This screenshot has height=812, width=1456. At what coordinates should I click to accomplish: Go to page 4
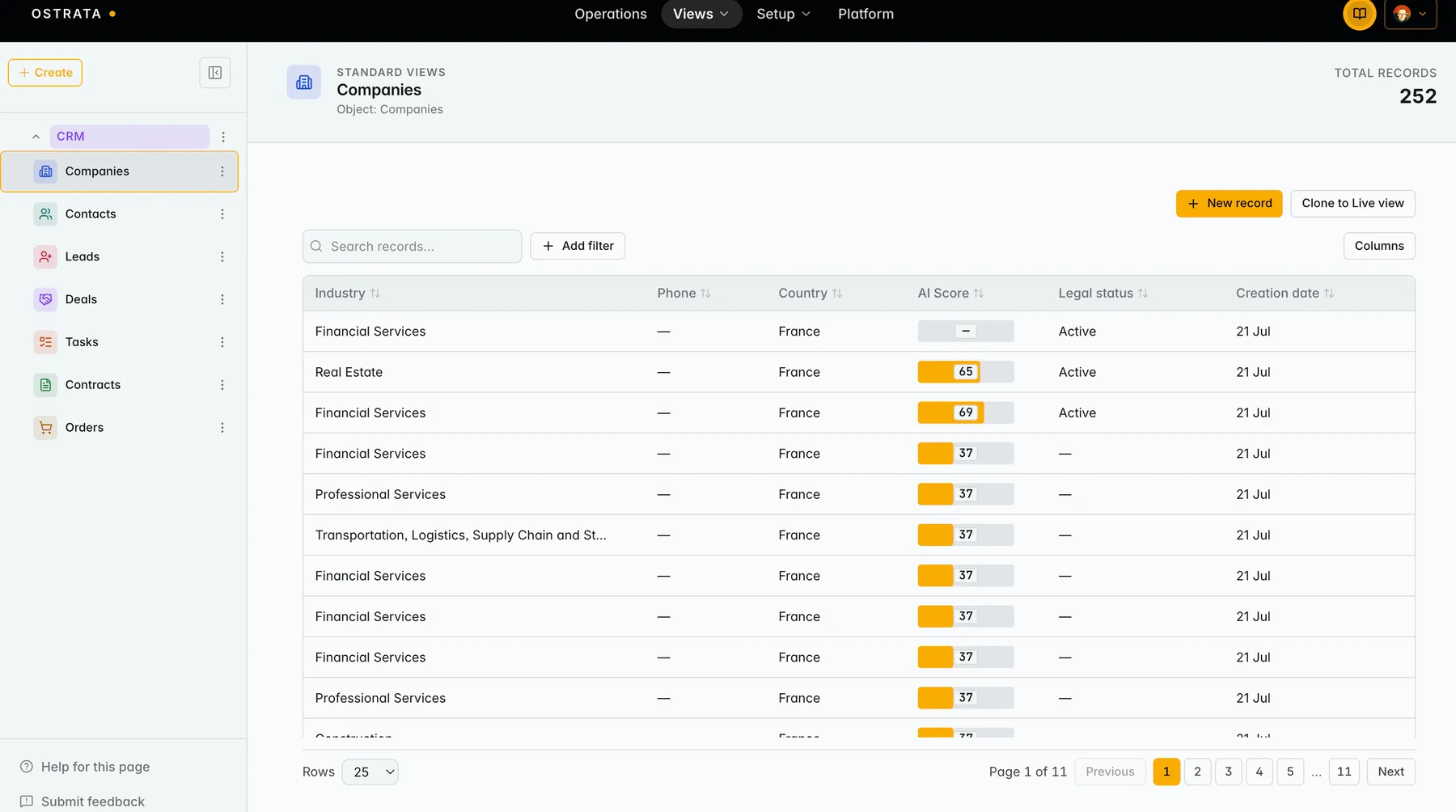[x=1259, y=772]
